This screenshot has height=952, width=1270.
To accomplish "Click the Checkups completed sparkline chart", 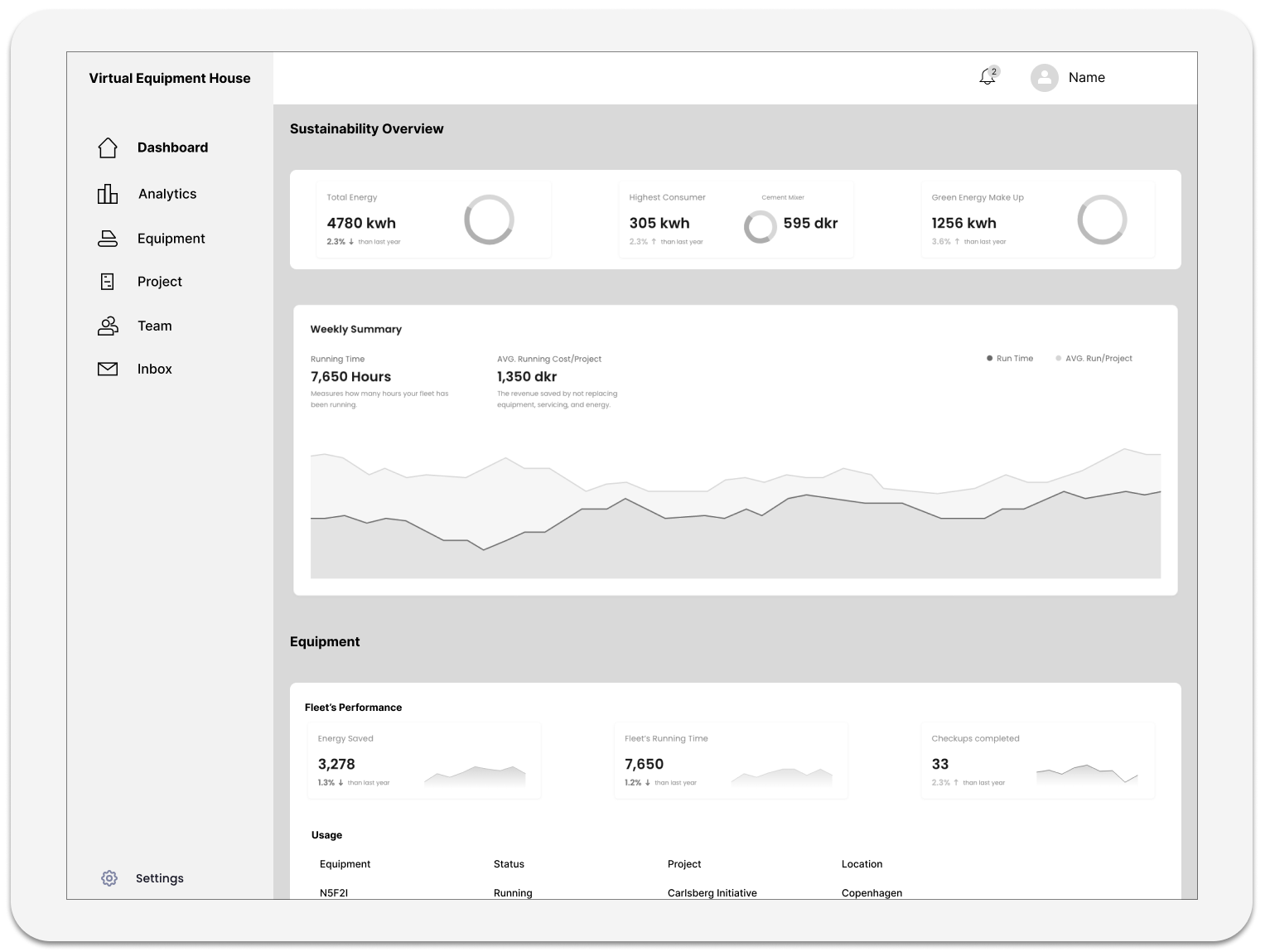I will 1086,775.
